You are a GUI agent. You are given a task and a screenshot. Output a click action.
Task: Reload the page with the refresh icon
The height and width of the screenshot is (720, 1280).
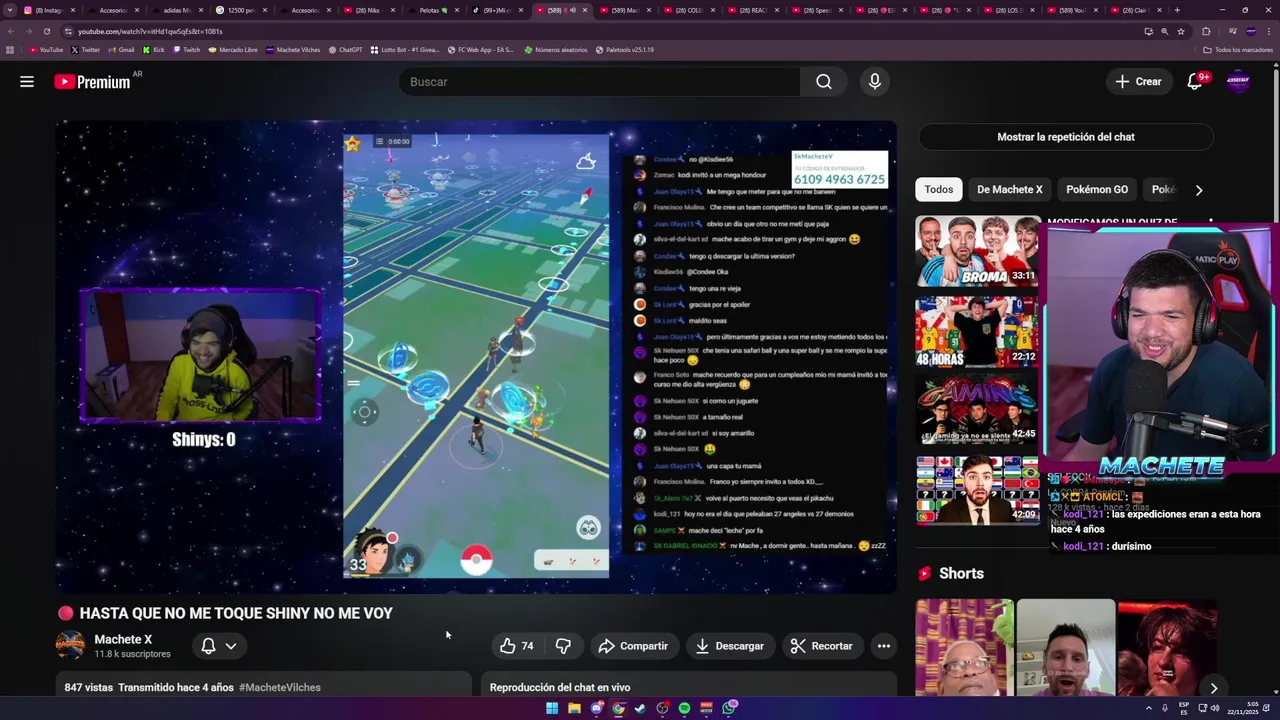pos(46,31)
